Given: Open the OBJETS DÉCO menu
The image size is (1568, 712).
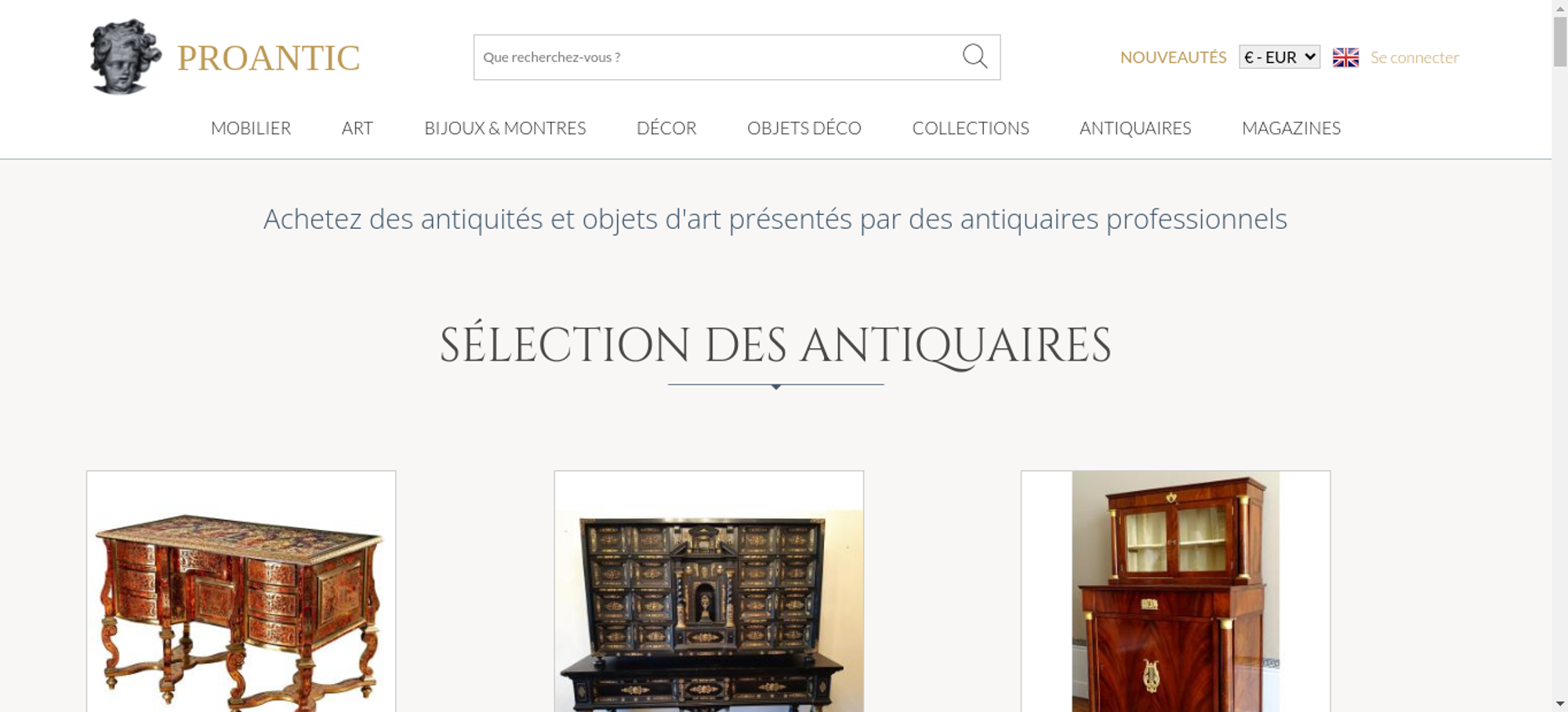Looking at the screenshot, I should pos(804,128).
